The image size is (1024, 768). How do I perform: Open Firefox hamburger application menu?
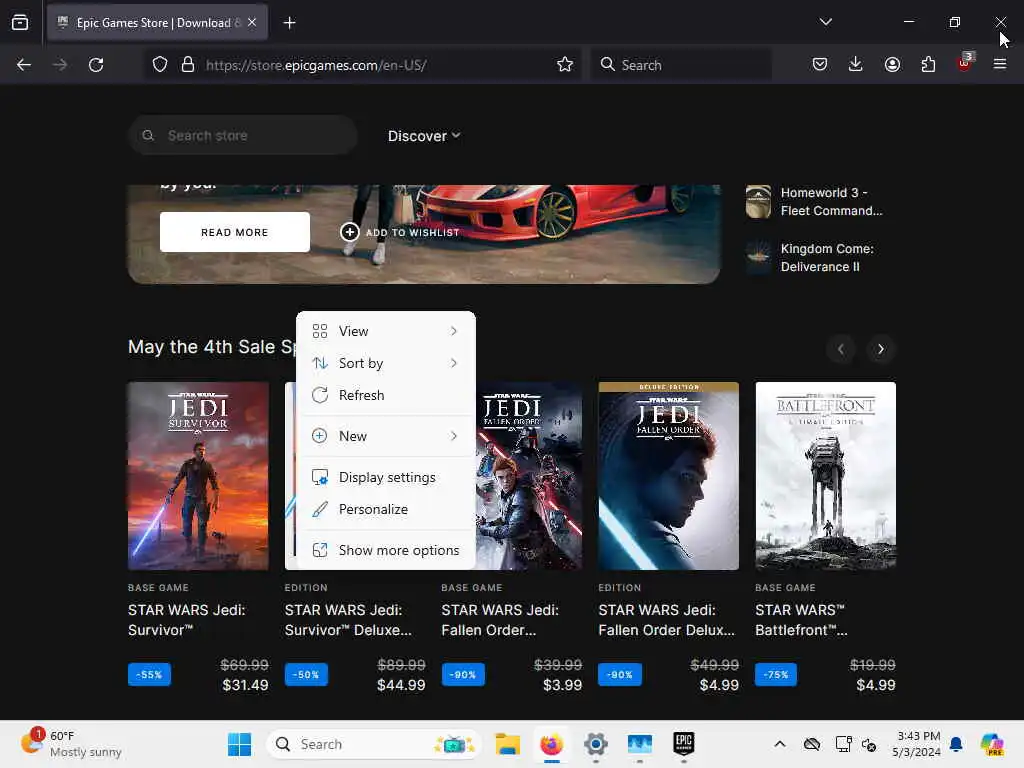tap(1000, 64)
